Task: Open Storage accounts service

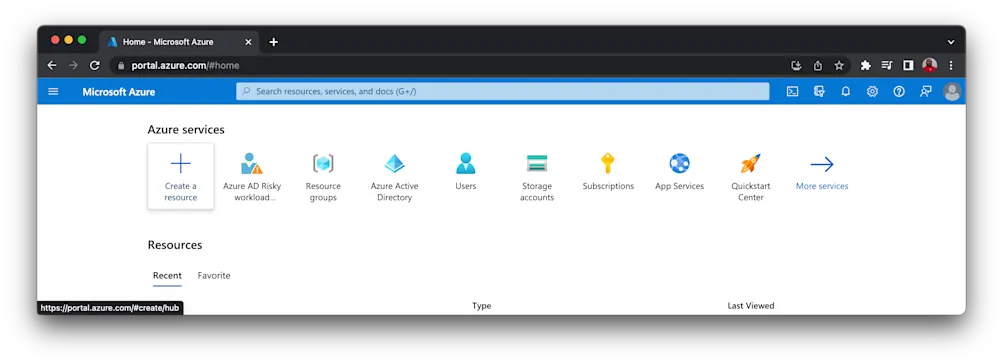Action: pos(537,176)
